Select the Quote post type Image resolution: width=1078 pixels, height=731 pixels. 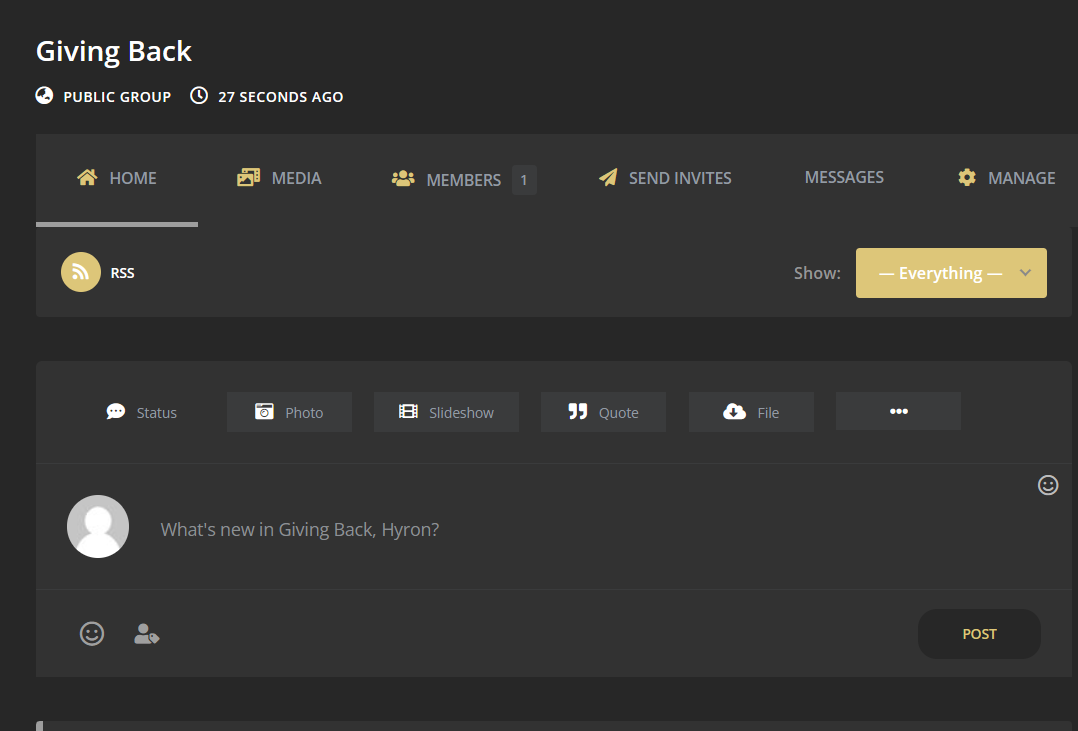coord(604,412)
